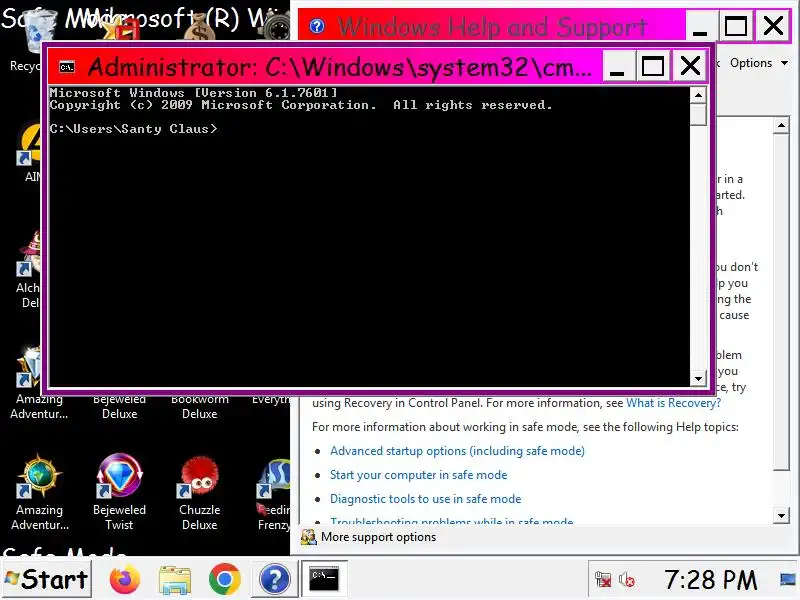This screenshot has height=600, width=800.
Task: Select the Bejeweled Deluxe desktop label
Action: 119,407
